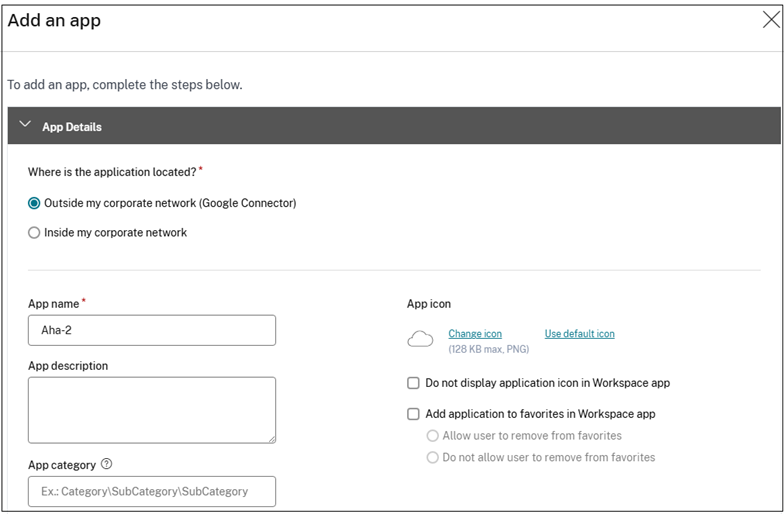Screen dimensions: 784x514
Task: Click the App description text area
Action: pyautogui.click(x=152, y=409)
